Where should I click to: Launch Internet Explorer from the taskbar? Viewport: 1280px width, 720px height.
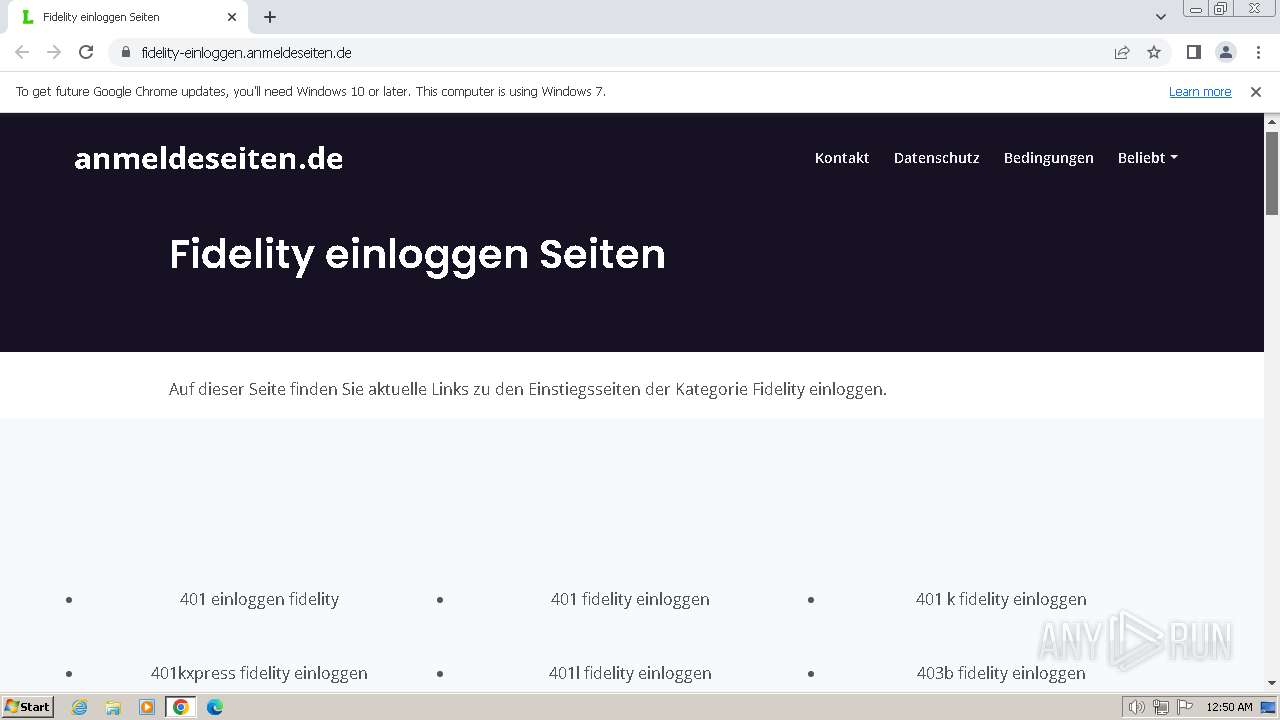pos(79,707)
